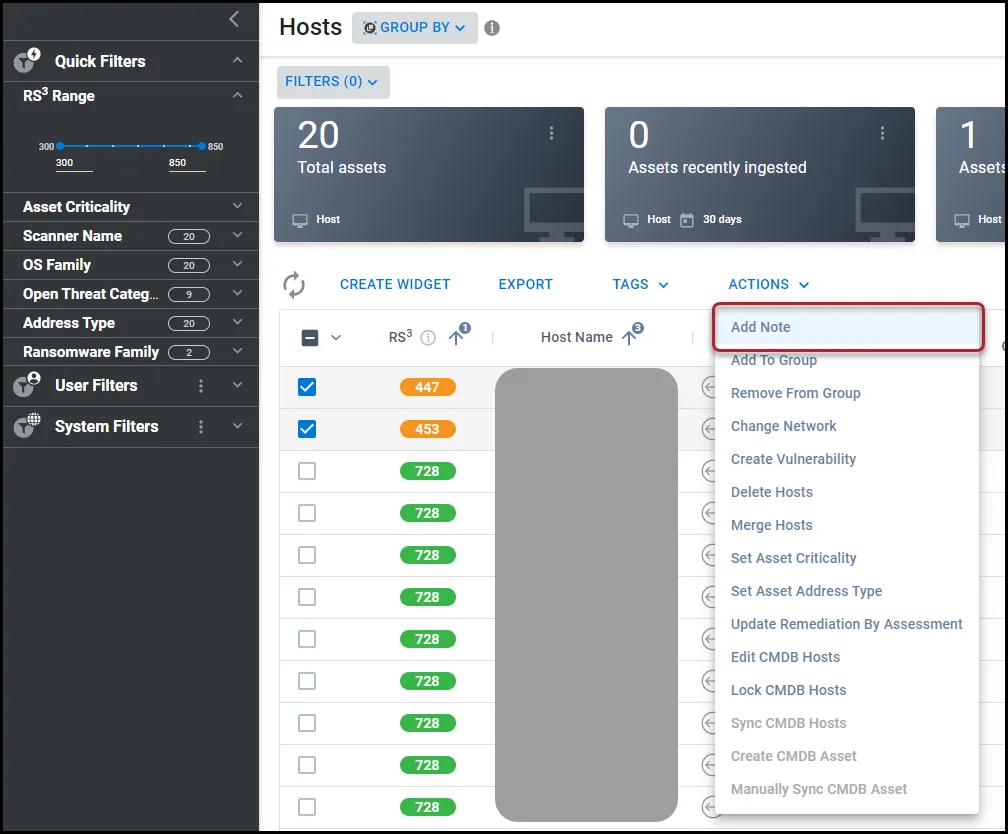Click the Create Widget button

[395, 284]
